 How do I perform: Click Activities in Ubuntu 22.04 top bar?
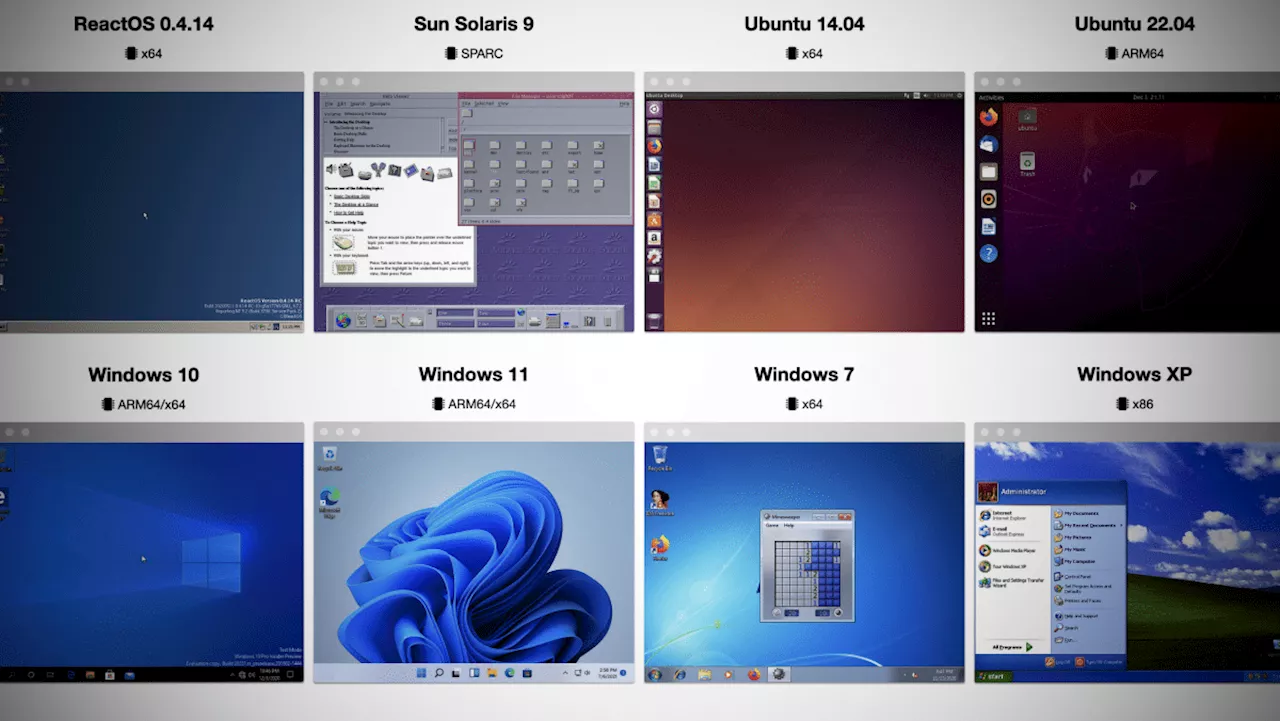point(992,97)
